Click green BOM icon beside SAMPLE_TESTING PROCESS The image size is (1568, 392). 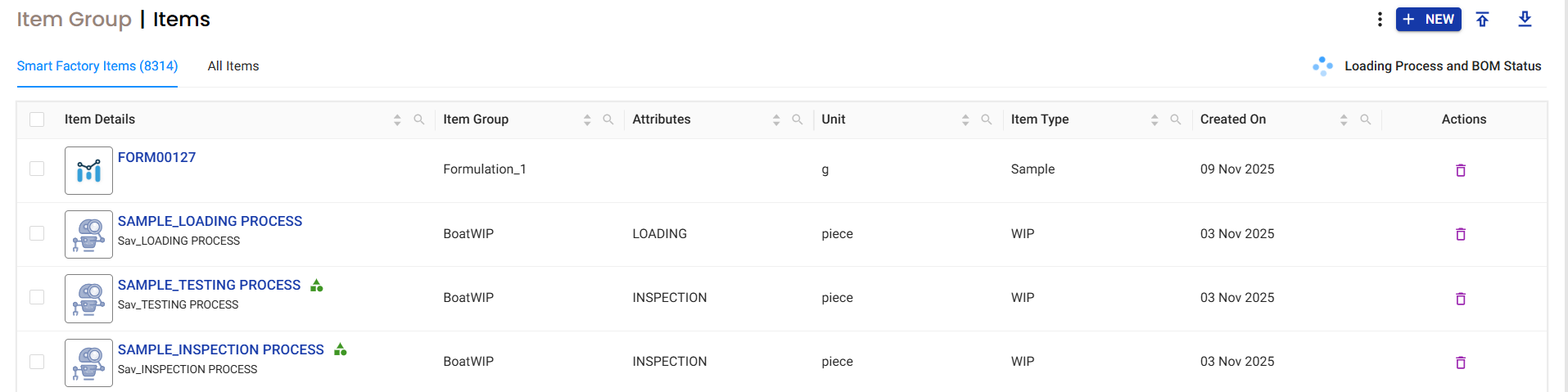point(317,286)
